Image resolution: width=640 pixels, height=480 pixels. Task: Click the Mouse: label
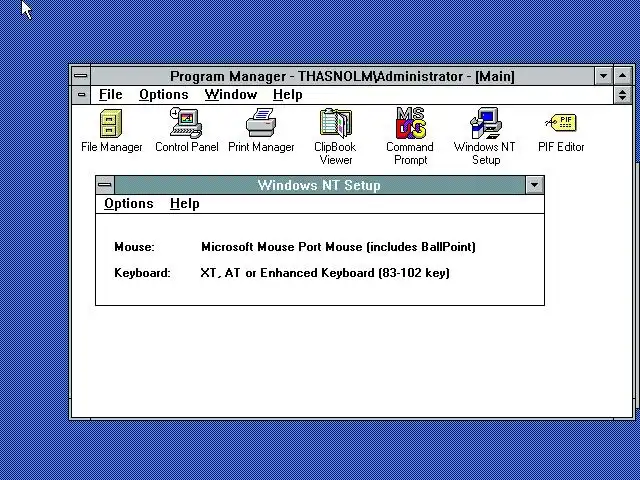coord(134,247)
